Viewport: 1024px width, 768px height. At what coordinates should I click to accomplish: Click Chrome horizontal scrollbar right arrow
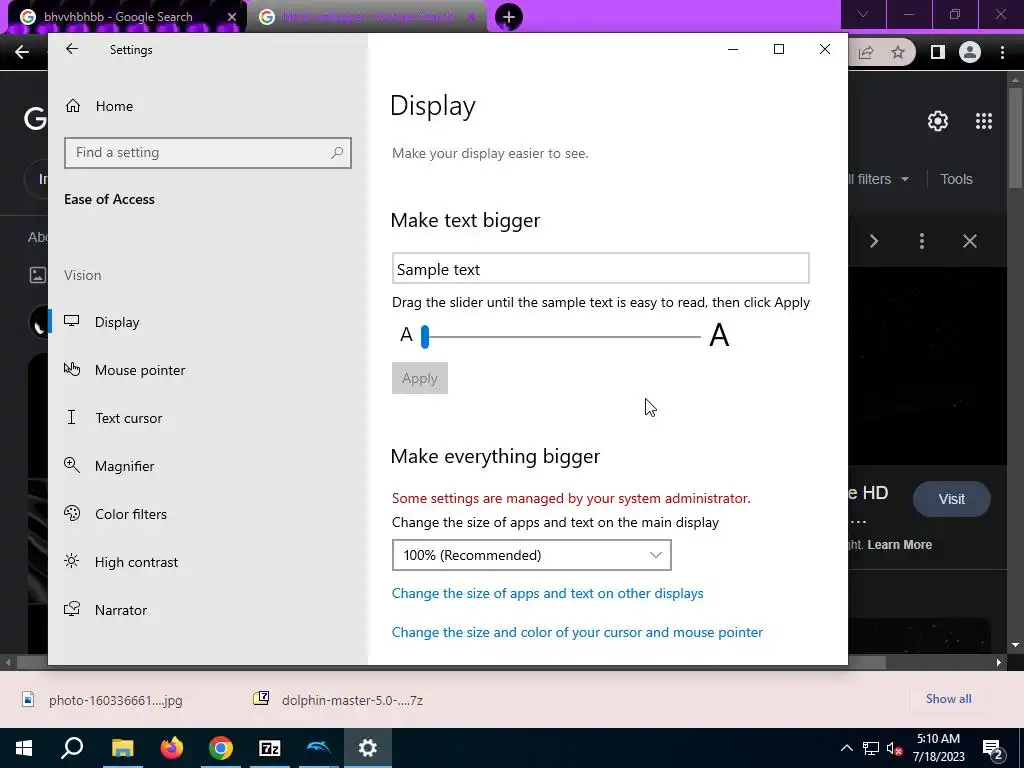[999, 662]
